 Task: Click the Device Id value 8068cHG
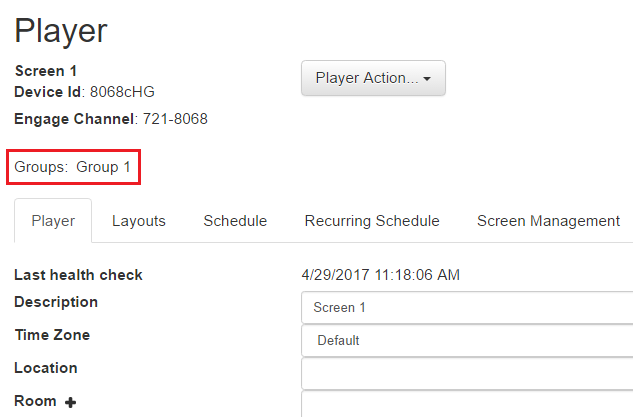point(122,92)
